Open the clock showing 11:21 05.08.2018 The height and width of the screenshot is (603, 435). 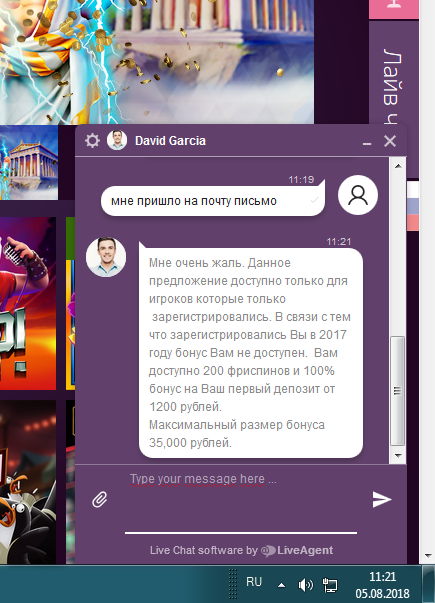[382, 585]
